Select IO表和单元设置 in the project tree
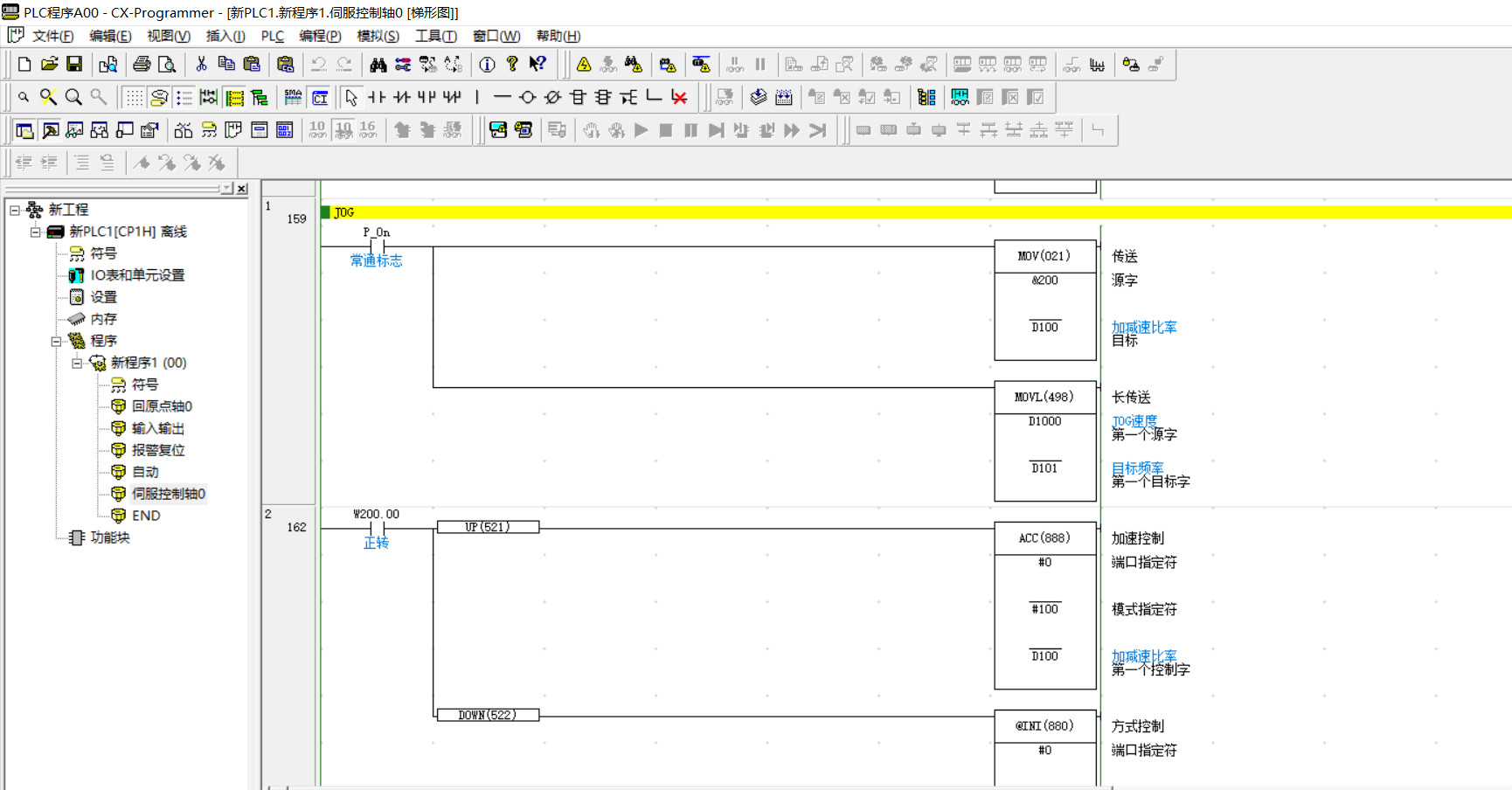Image resolution: width=1512 pixels, height=790 pixels. 137,275
